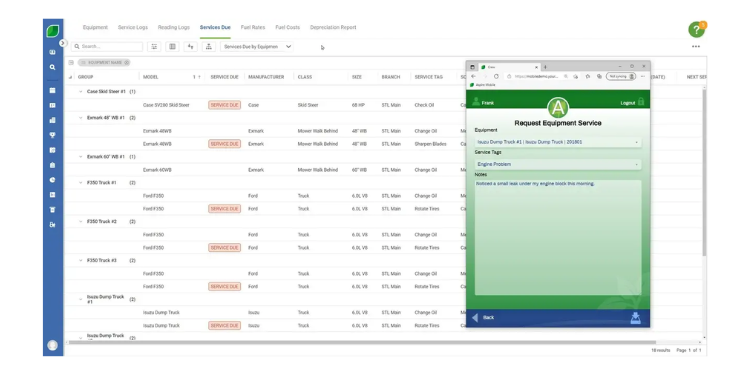Collapse the Case Skid Steer #1 group
The height and width of the screenshot is (375, 750).
pyautogui.click(x=81, y=91)
